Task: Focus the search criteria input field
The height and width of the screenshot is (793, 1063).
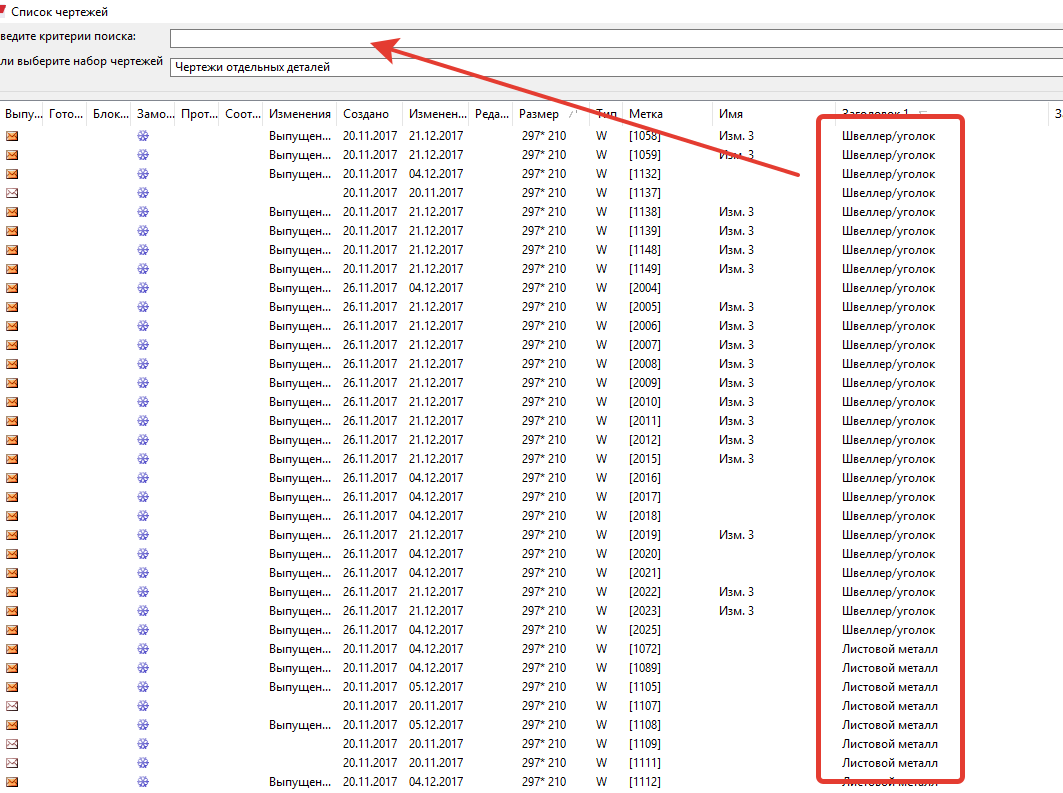Action: [615, 38]
